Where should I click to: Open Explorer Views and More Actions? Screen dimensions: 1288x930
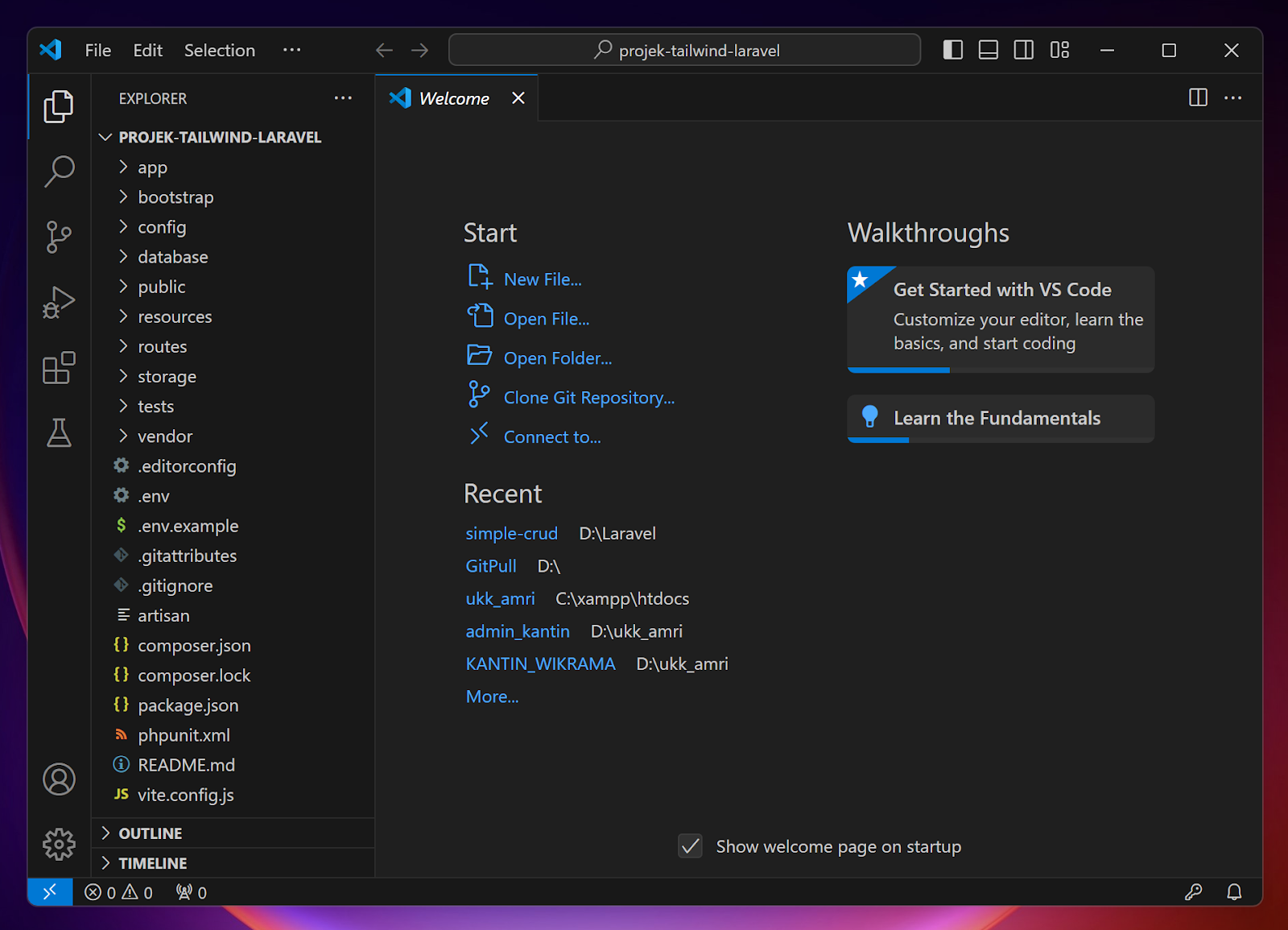point(343,97)
